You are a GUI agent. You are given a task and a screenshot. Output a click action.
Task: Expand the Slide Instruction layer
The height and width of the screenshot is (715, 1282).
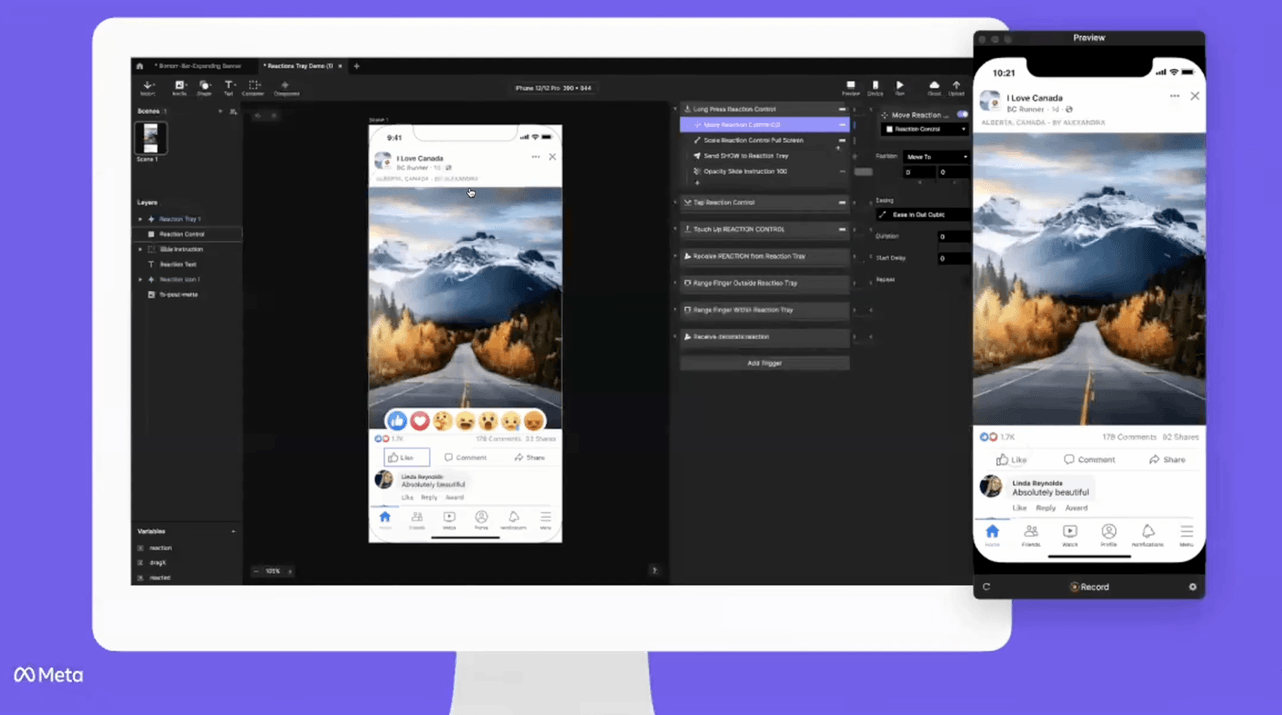click(x=140, y=249)
